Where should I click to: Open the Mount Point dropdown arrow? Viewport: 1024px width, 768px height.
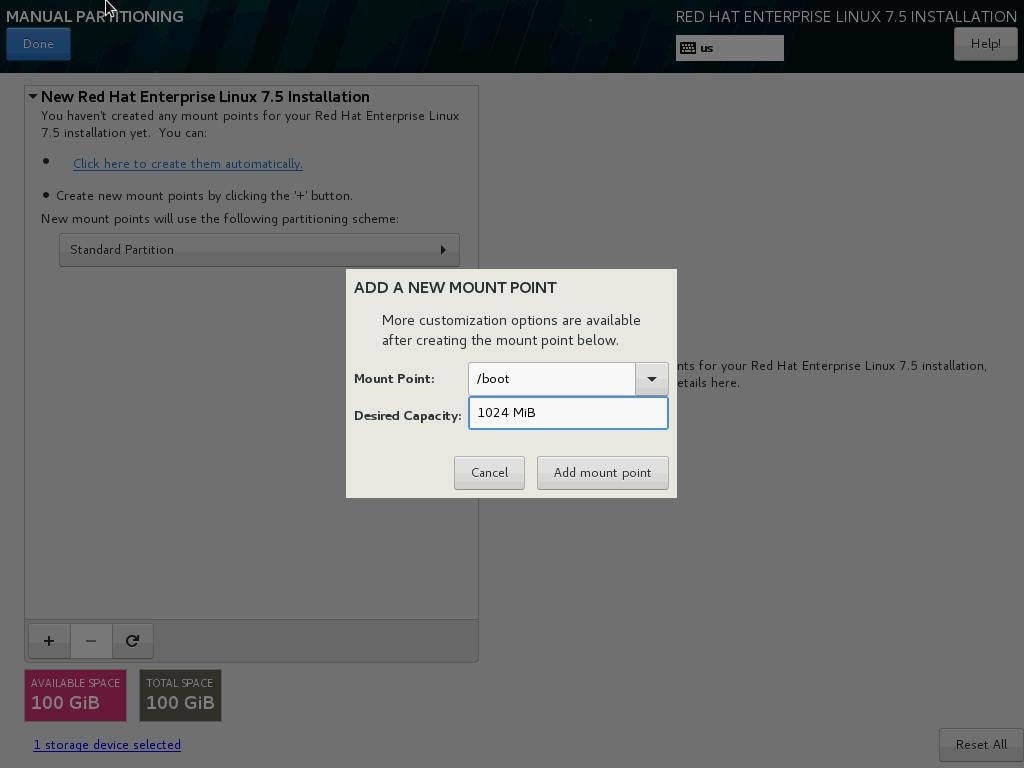click(652, 379)
